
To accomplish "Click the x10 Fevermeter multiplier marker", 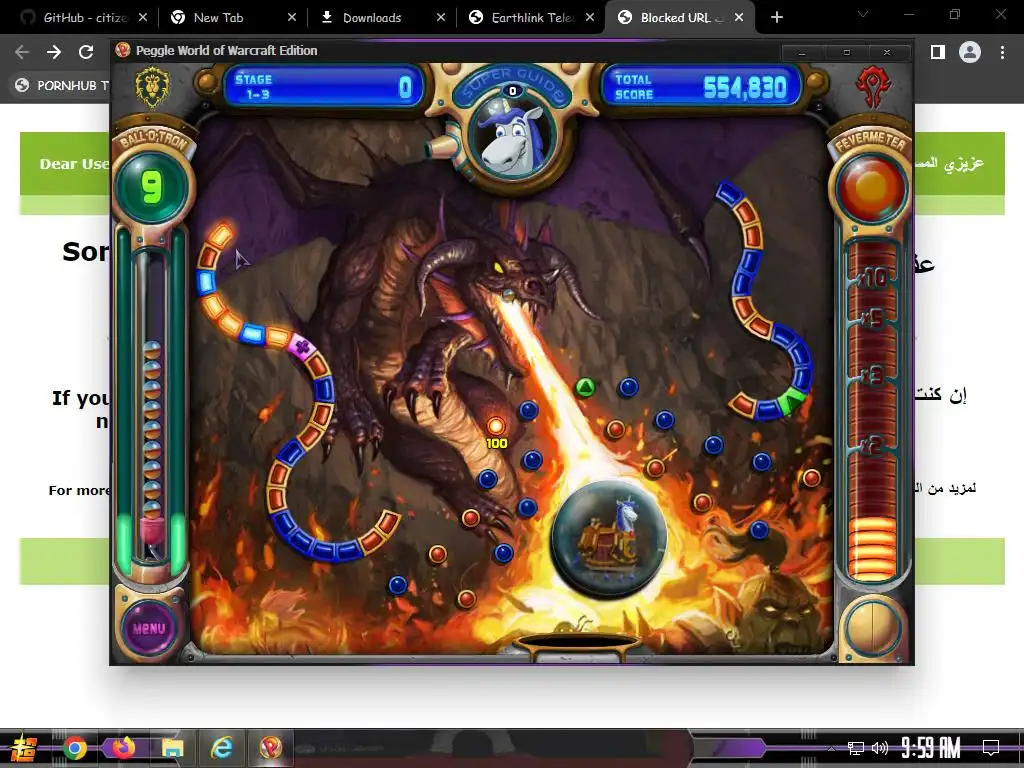I will 872,279.
